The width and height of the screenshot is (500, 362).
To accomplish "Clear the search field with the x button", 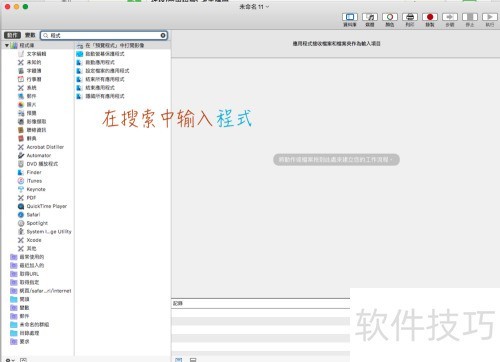I will tap(163, 35).
